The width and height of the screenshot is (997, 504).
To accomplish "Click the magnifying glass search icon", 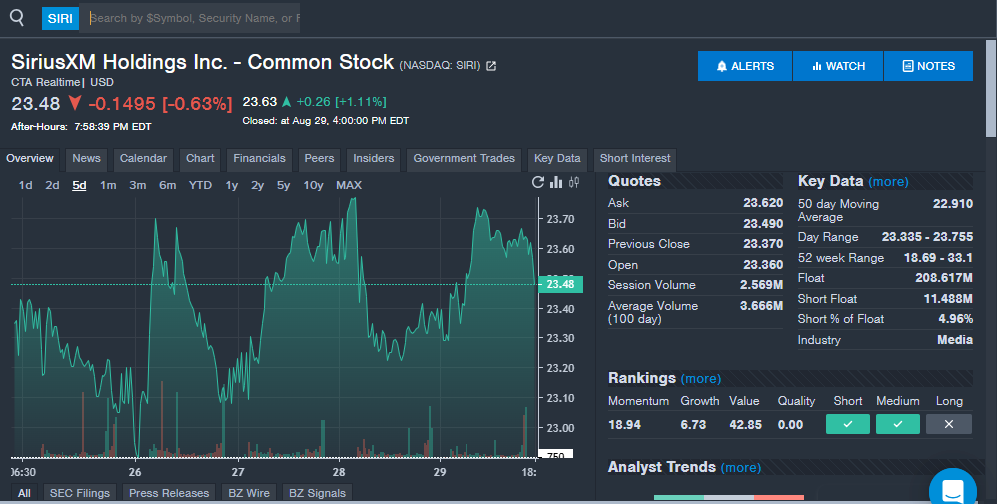I will point(17,18).
